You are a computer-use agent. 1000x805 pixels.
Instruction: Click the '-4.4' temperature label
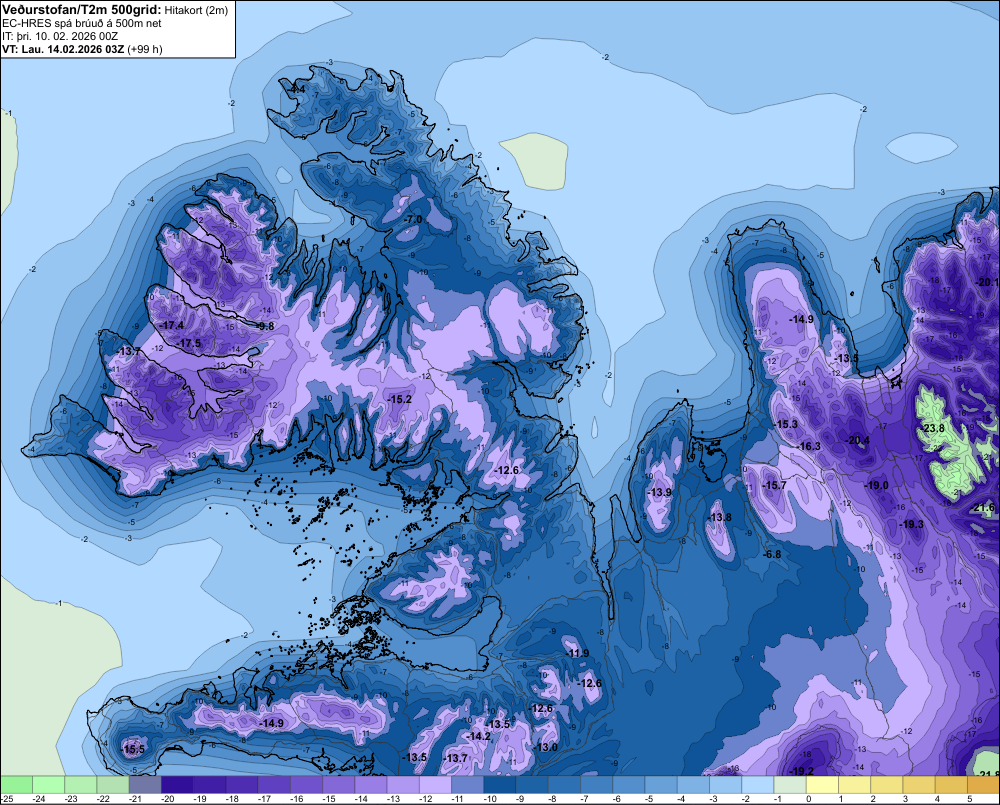(x=297, y=89)
